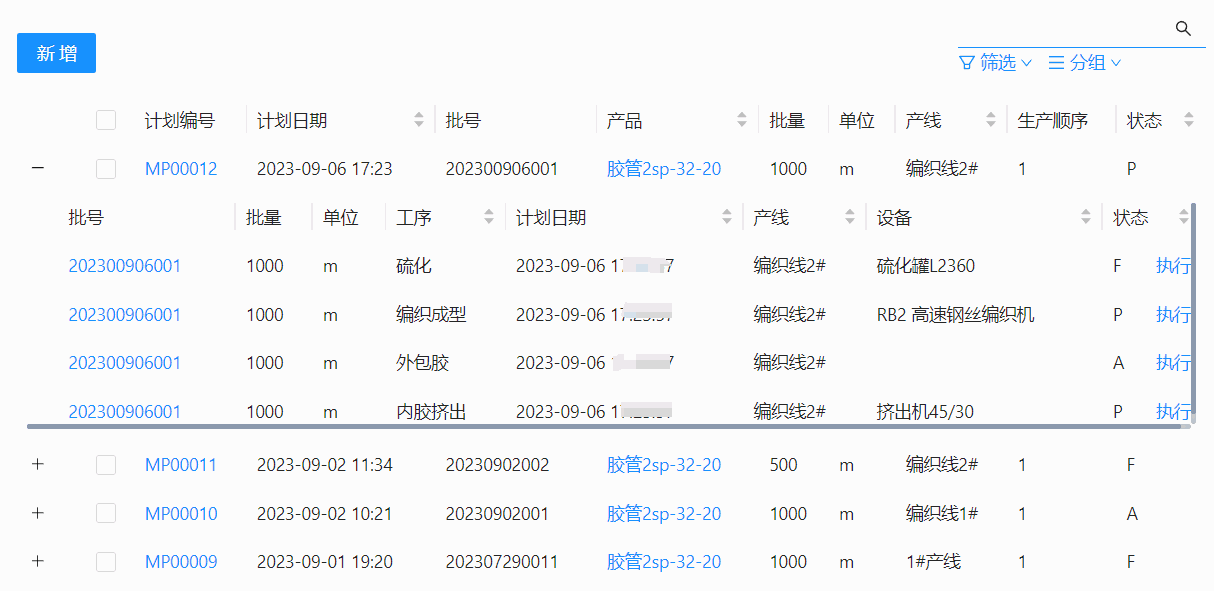Sort sub-table by 设备
The height and width of the screenshot is (591, 1214).
coord(1086,217)
